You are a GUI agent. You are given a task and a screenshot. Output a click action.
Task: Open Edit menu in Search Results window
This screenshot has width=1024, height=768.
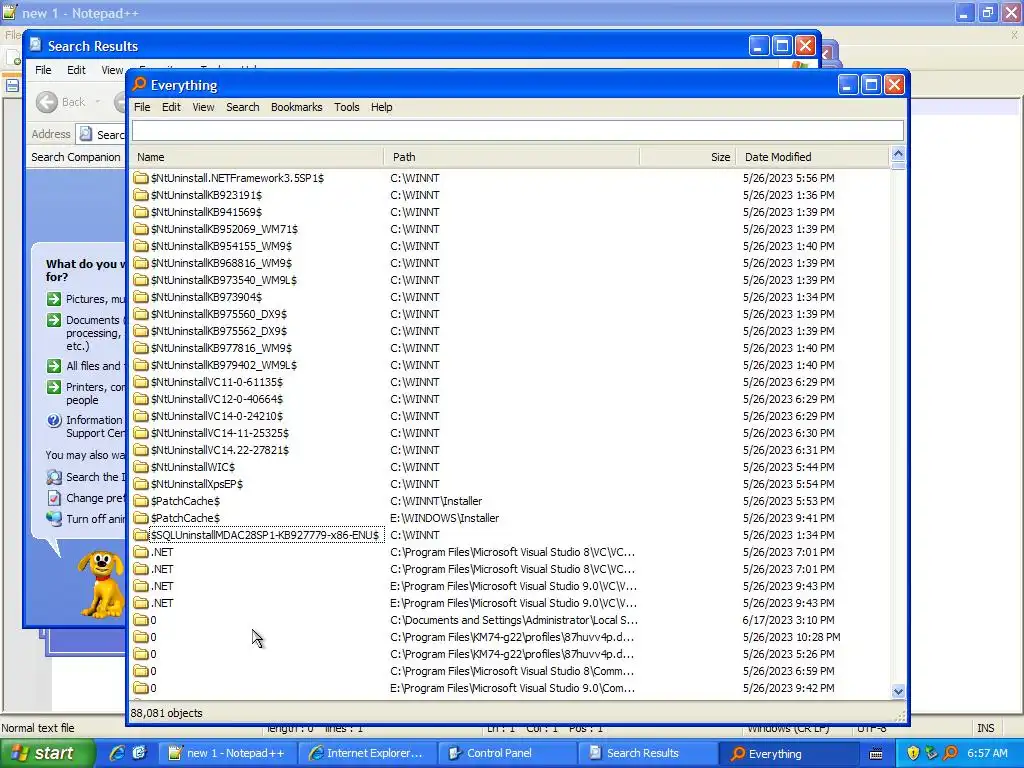click(76, 70)
